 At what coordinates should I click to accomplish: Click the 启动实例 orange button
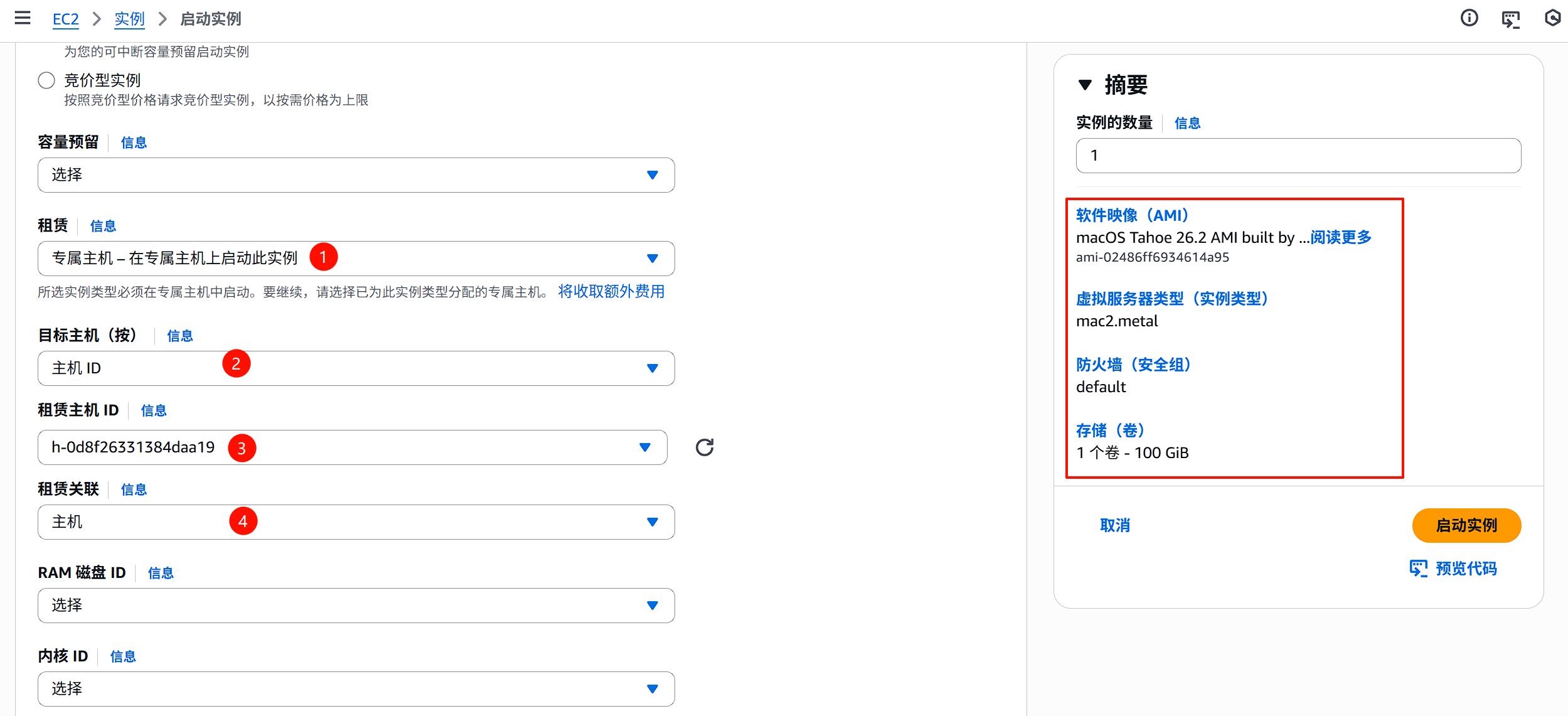point(1466,525)
